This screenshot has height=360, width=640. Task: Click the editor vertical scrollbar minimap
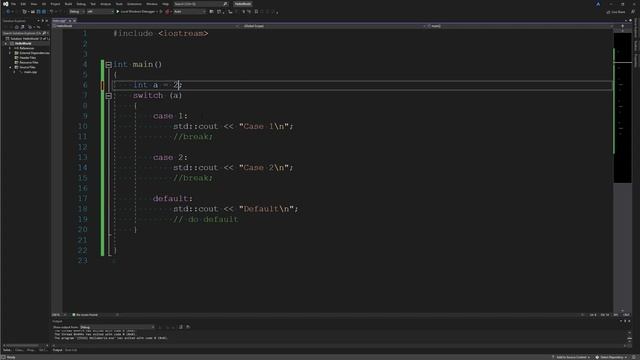(622, 107)
